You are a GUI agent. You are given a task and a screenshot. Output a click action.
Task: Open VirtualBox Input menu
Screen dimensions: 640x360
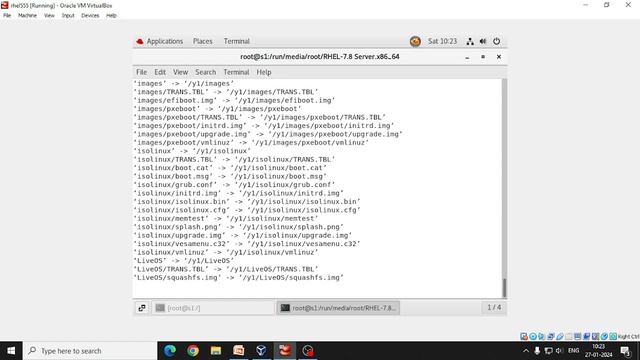pos(68,16)
